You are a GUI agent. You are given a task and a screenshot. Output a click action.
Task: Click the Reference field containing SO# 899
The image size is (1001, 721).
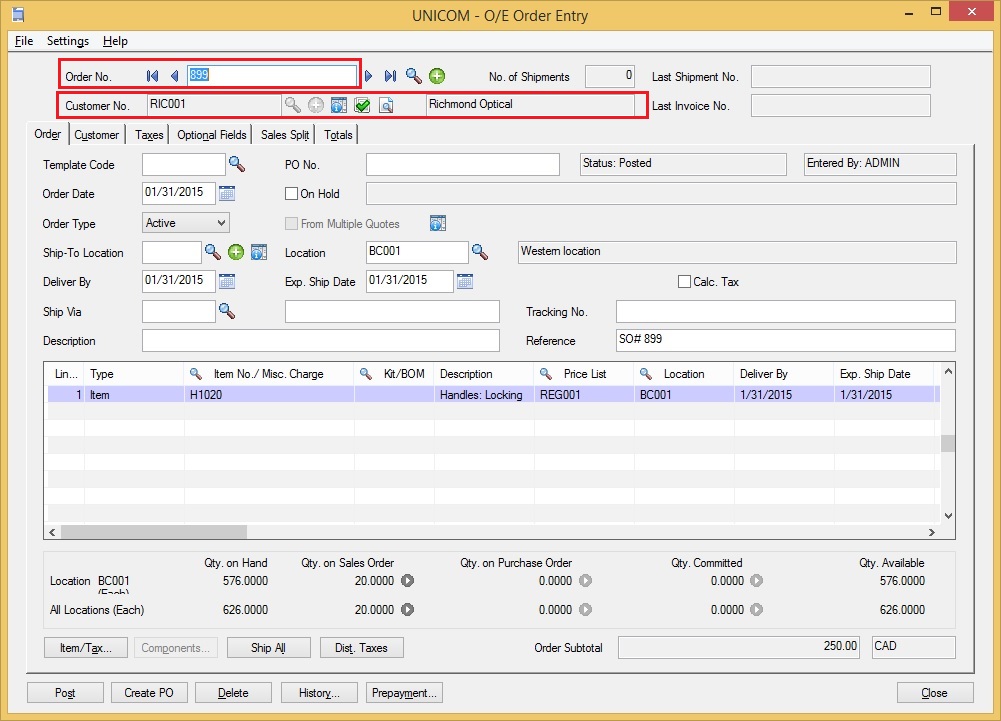pos(785,340)
